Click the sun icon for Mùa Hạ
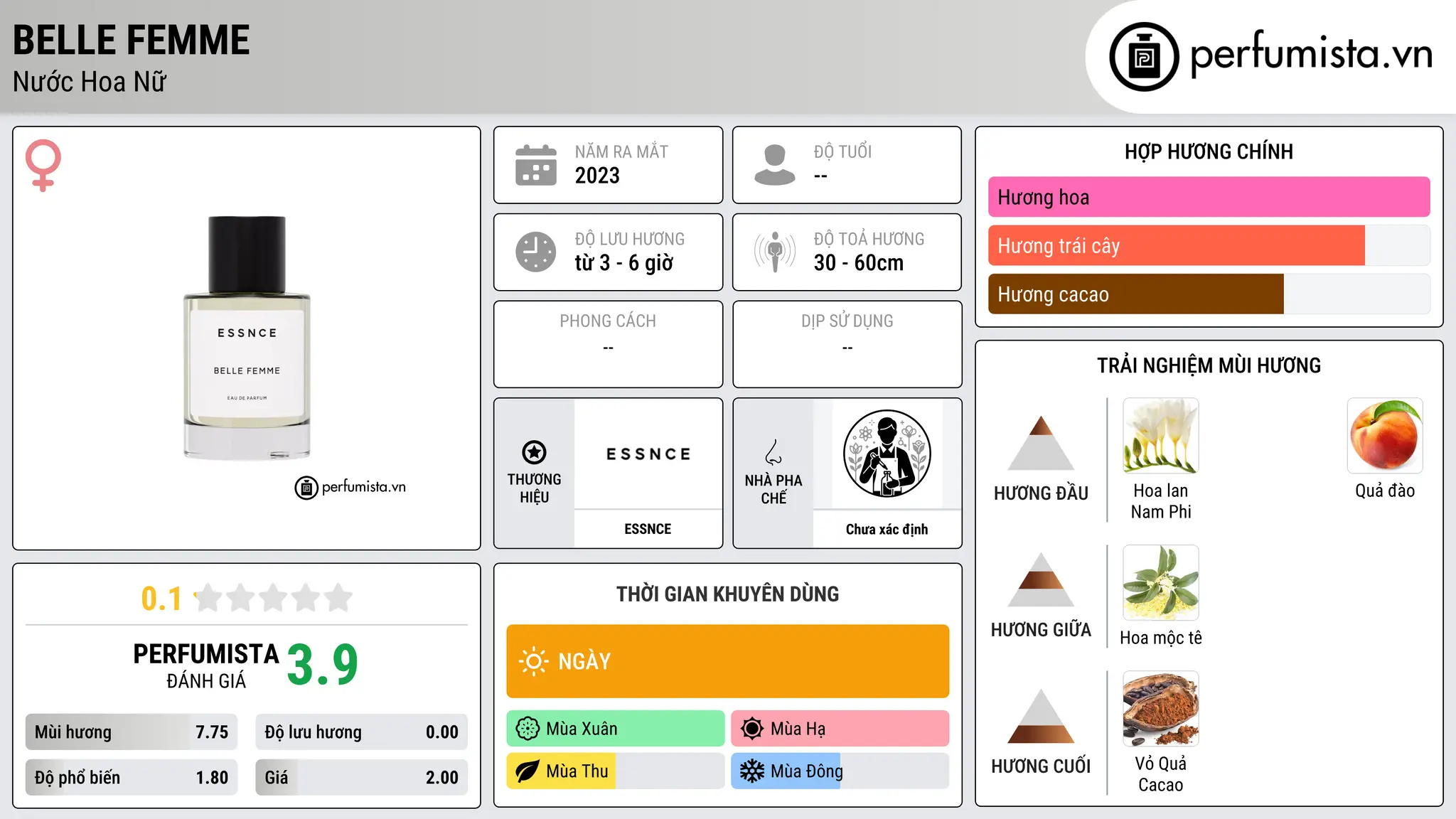The image size is (1456, 819). click(x=752, y=729)
